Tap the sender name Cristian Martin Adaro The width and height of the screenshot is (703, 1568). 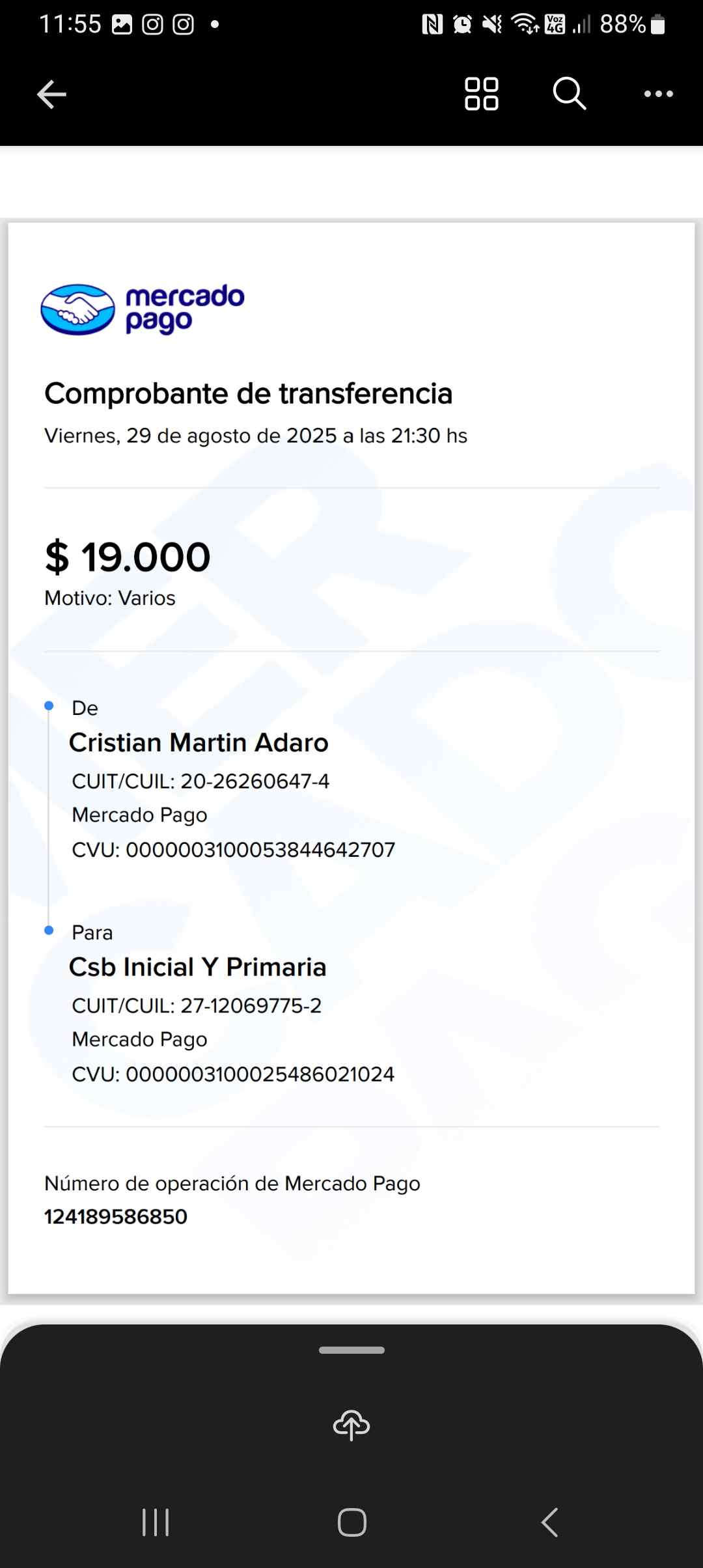[199, 742]
